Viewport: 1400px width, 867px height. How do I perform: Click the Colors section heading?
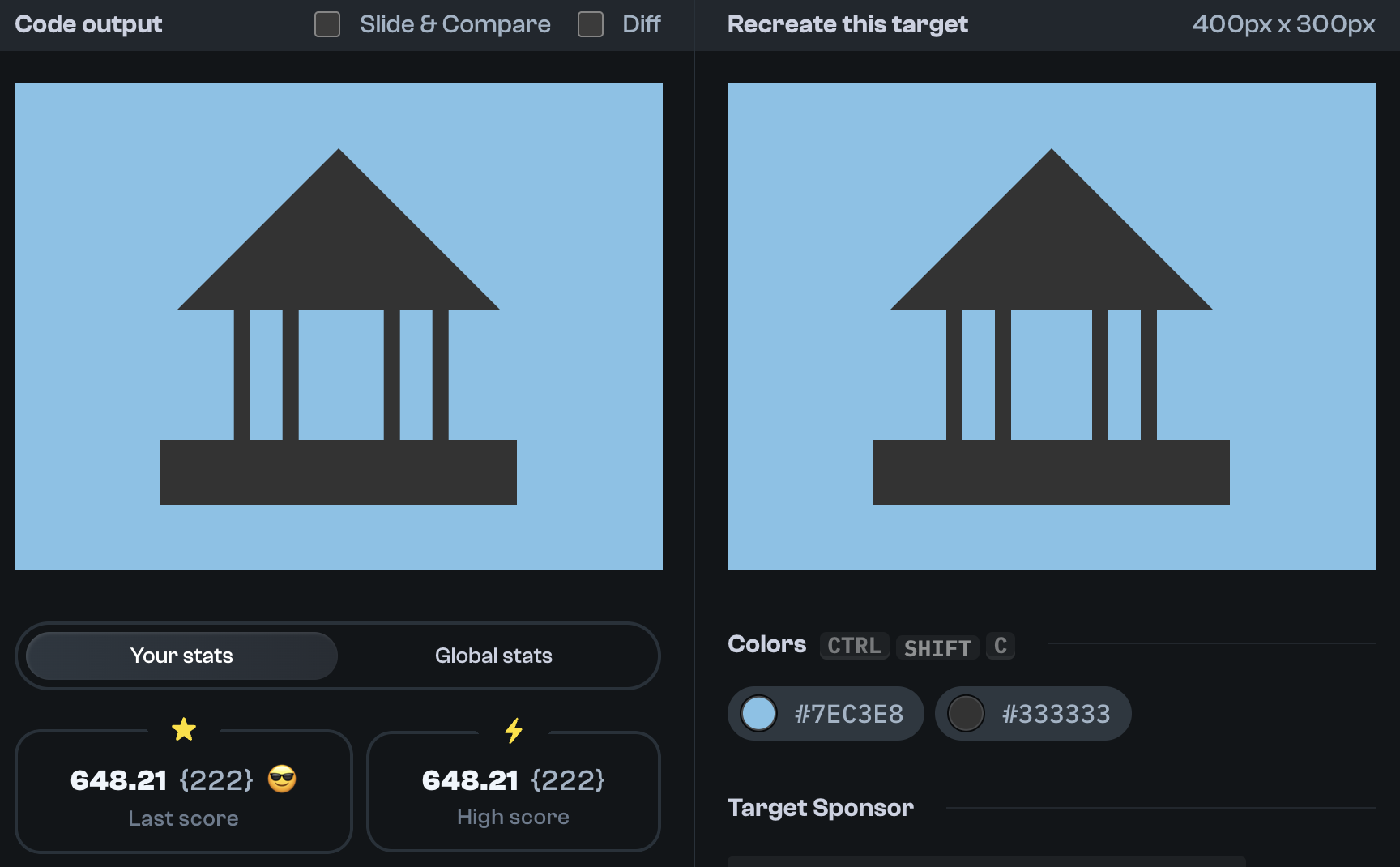pos(766,644)
